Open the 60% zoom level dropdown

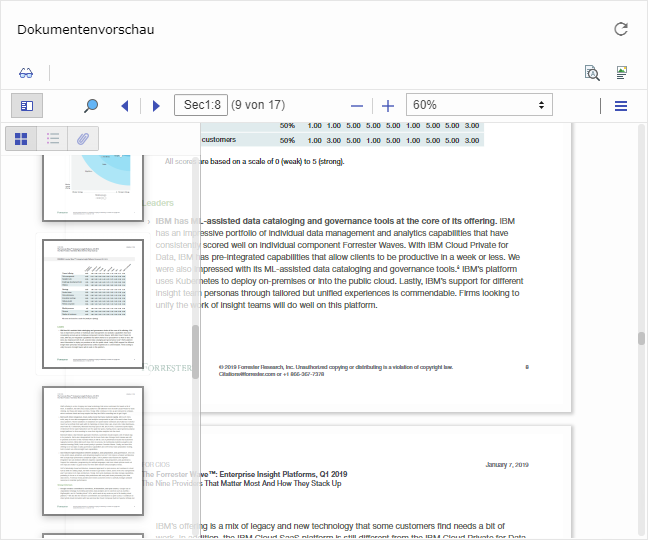[479, 105]
